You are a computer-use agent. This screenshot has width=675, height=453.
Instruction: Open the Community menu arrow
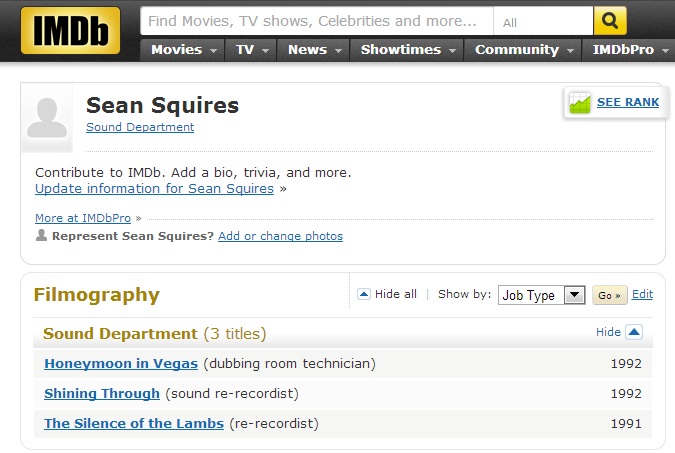coord(570,51)
